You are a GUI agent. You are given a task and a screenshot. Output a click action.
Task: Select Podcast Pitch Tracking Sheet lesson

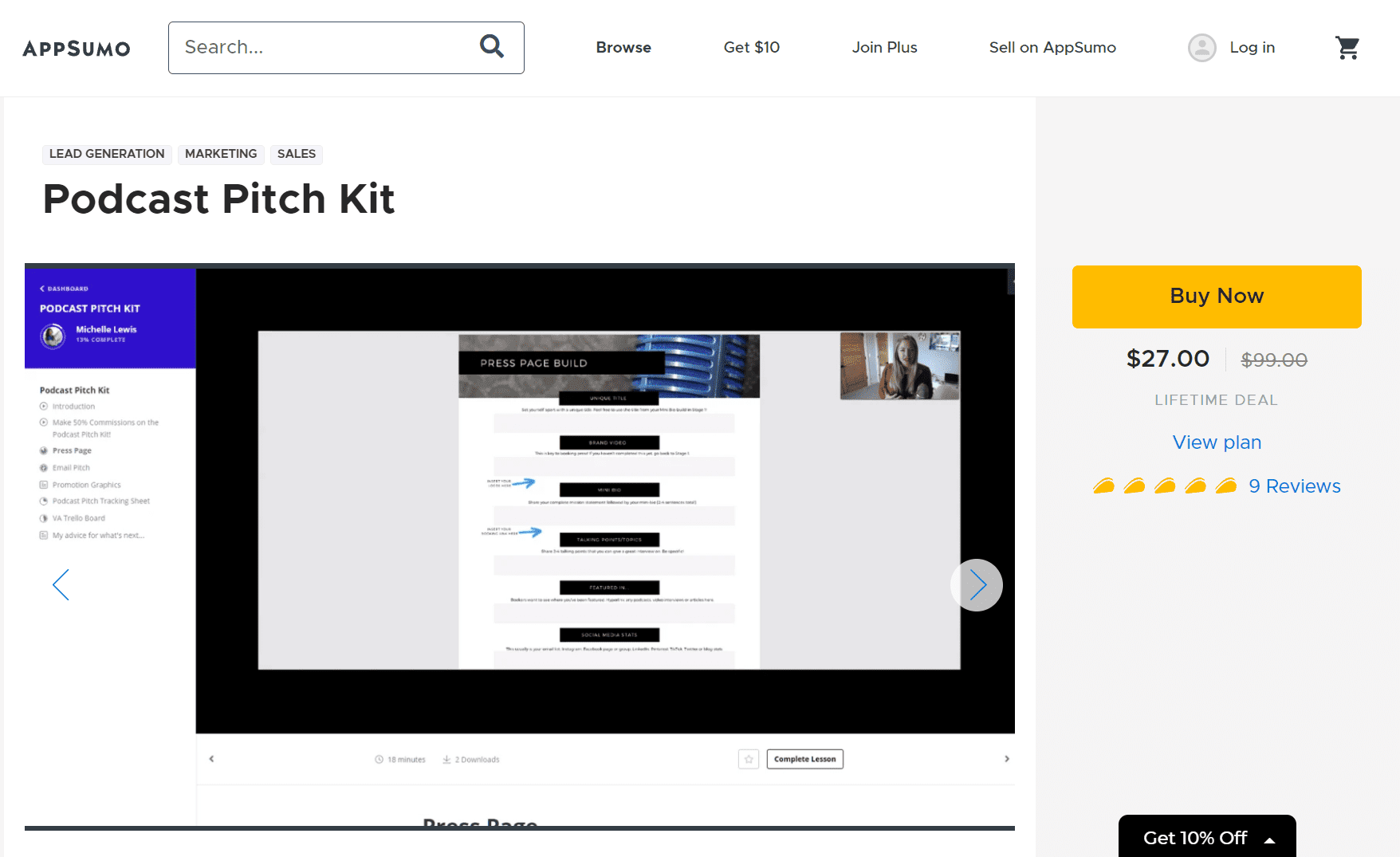point(95,501)
